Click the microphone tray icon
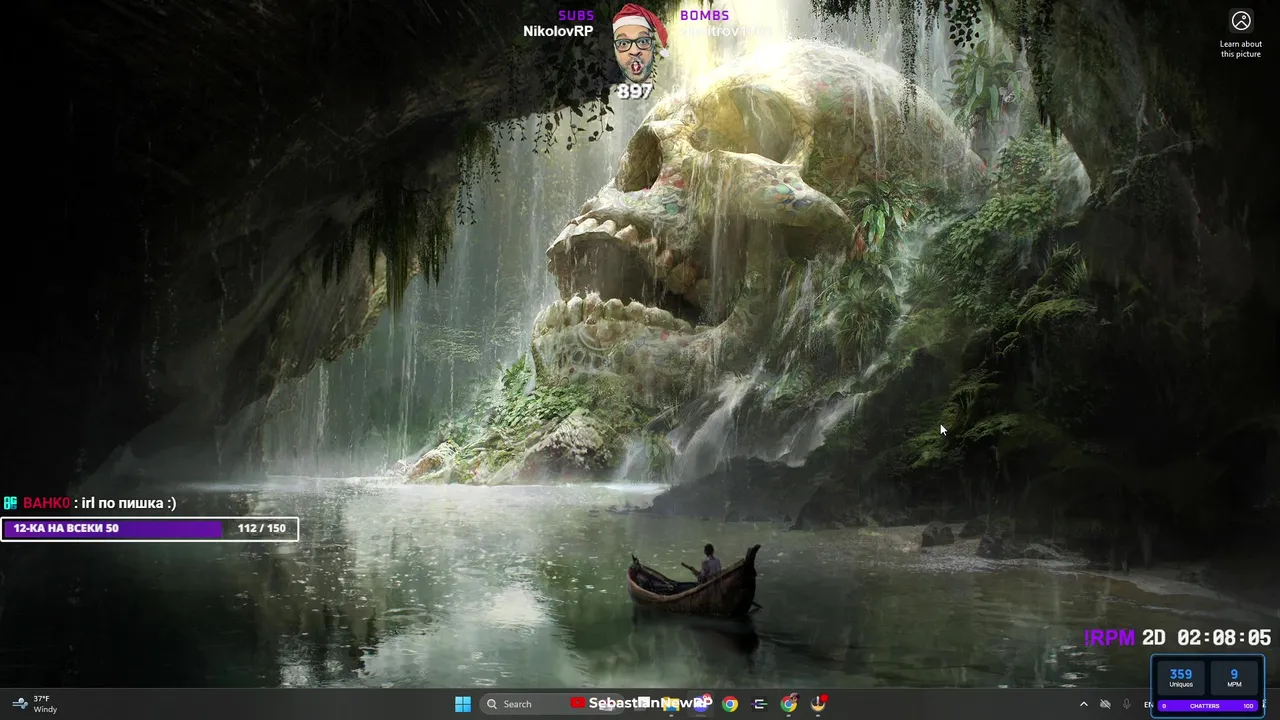The width and height of the screenshot is (1280, 720). tap(1127, 704)
